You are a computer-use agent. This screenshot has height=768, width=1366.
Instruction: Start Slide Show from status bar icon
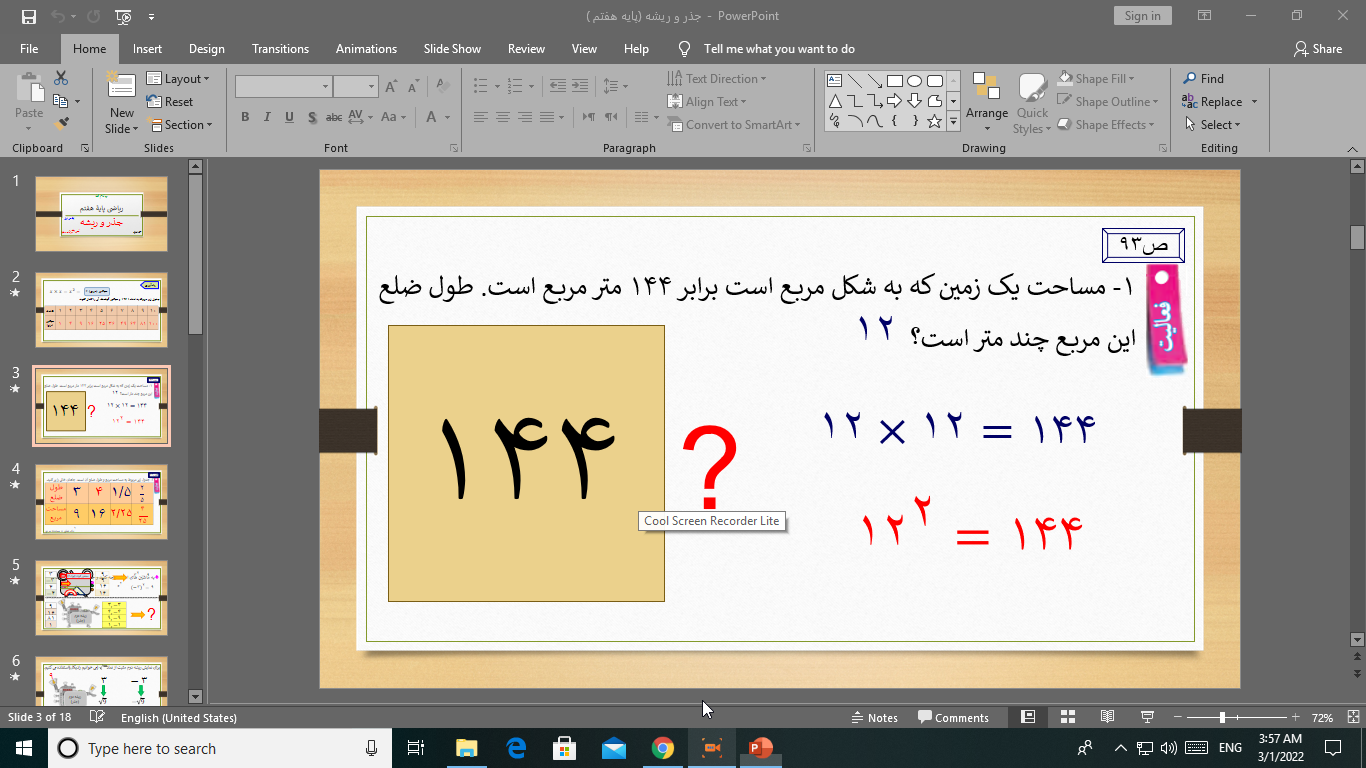[x=1147, y=717]
